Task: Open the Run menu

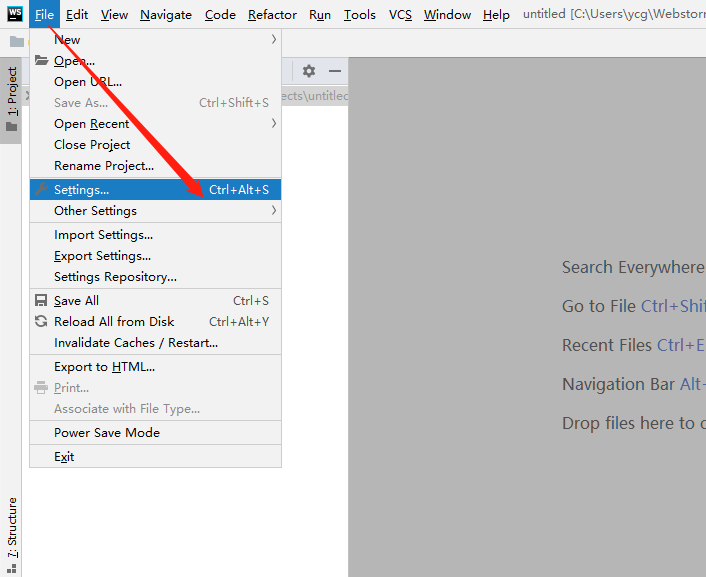Action: click(320, 14)
